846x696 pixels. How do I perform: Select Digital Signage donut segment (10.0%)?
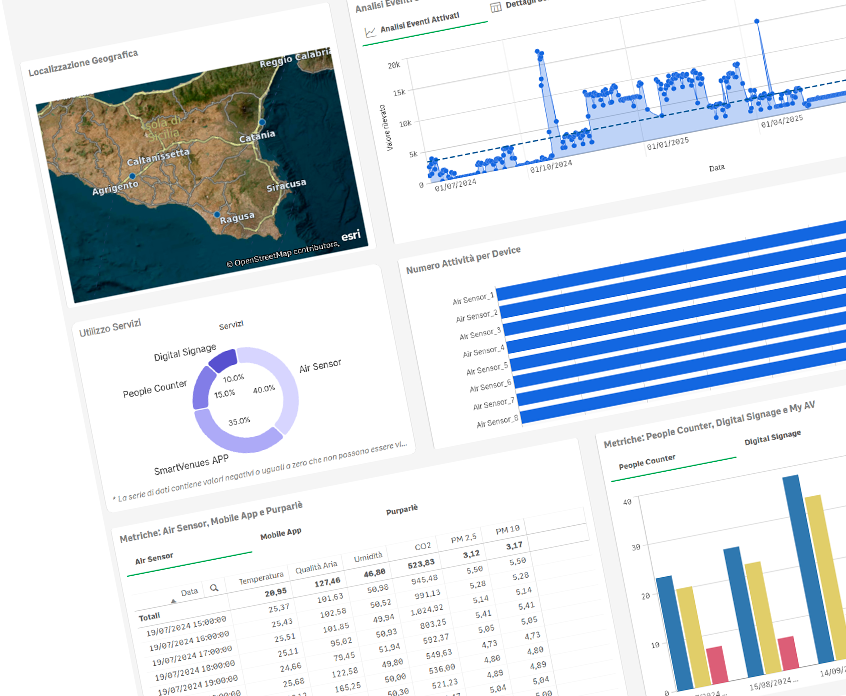[223, 359]
